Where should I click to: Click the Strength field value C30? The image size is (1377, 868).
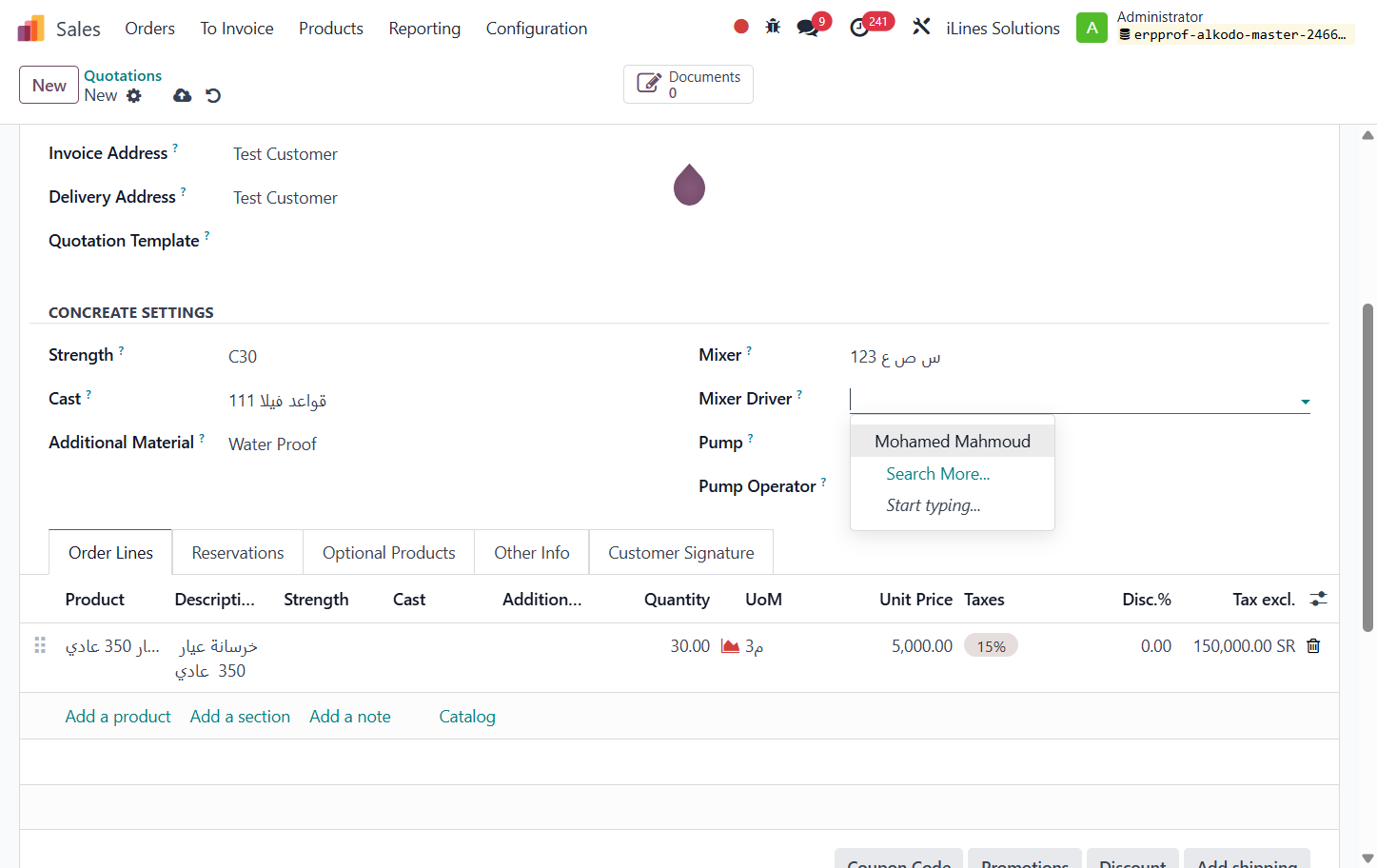coord(243,357)
